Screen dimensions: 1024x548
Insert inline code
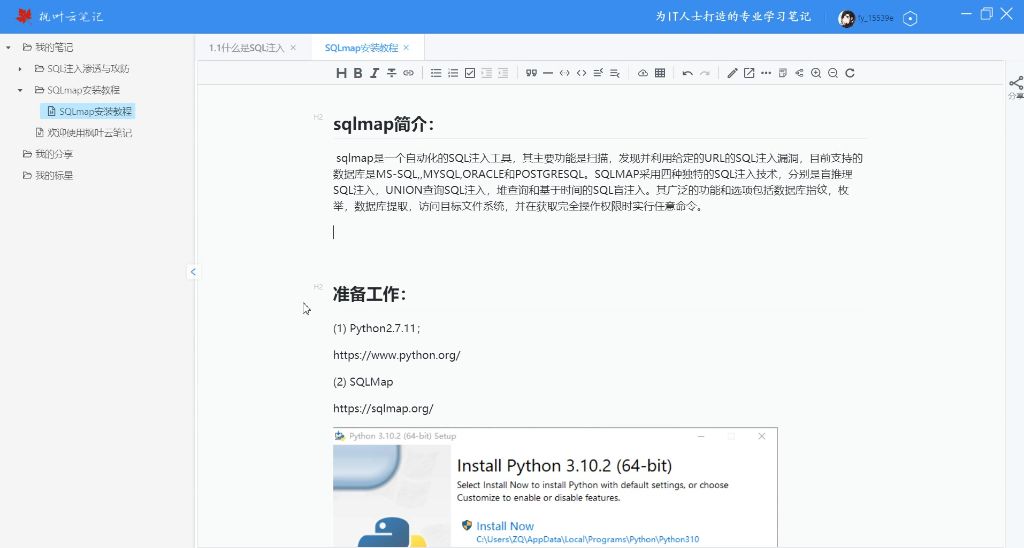564,73
